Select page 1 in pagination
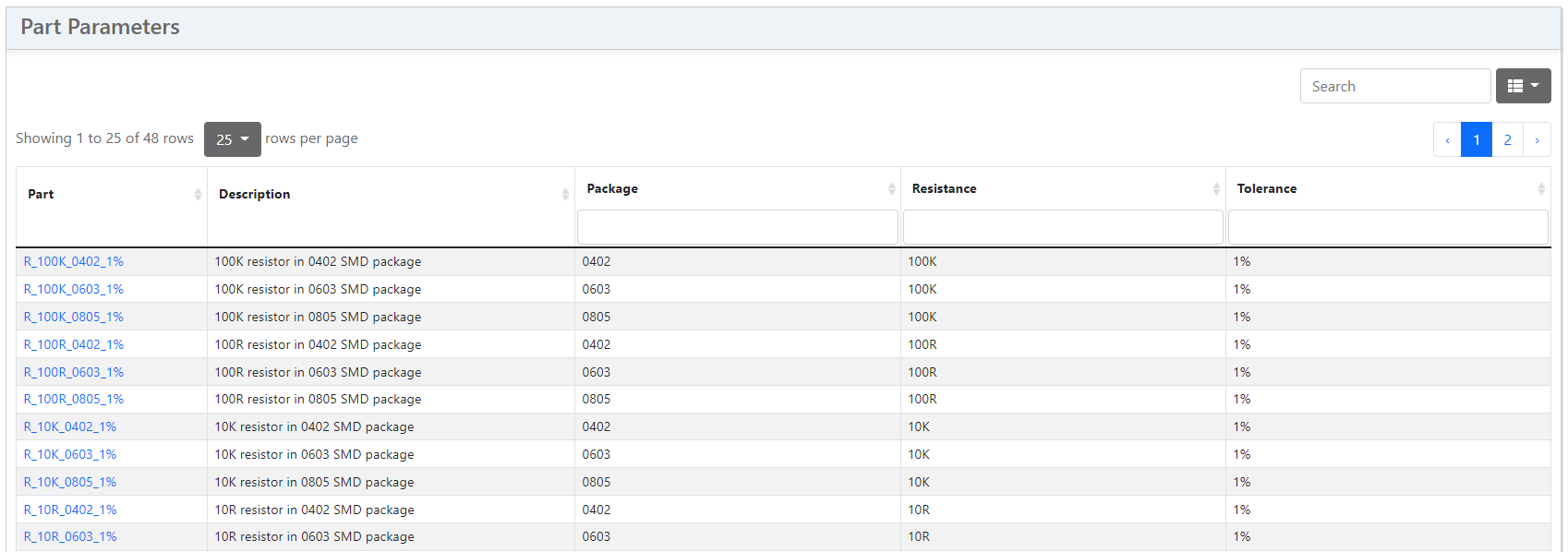This screenshot has height=552, width=1568. [x=1477, y=140]
